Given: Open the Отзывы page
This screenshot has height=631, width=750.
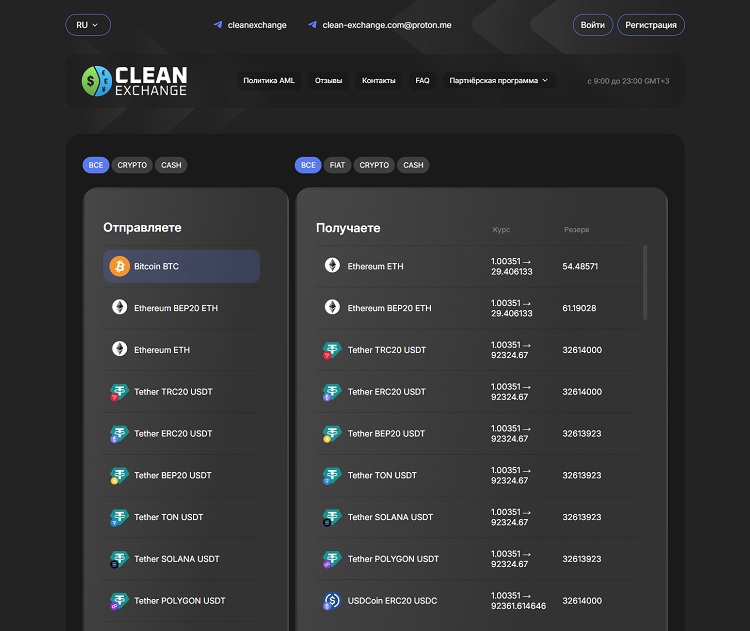Looking at the screenshot, I should 328,80.
